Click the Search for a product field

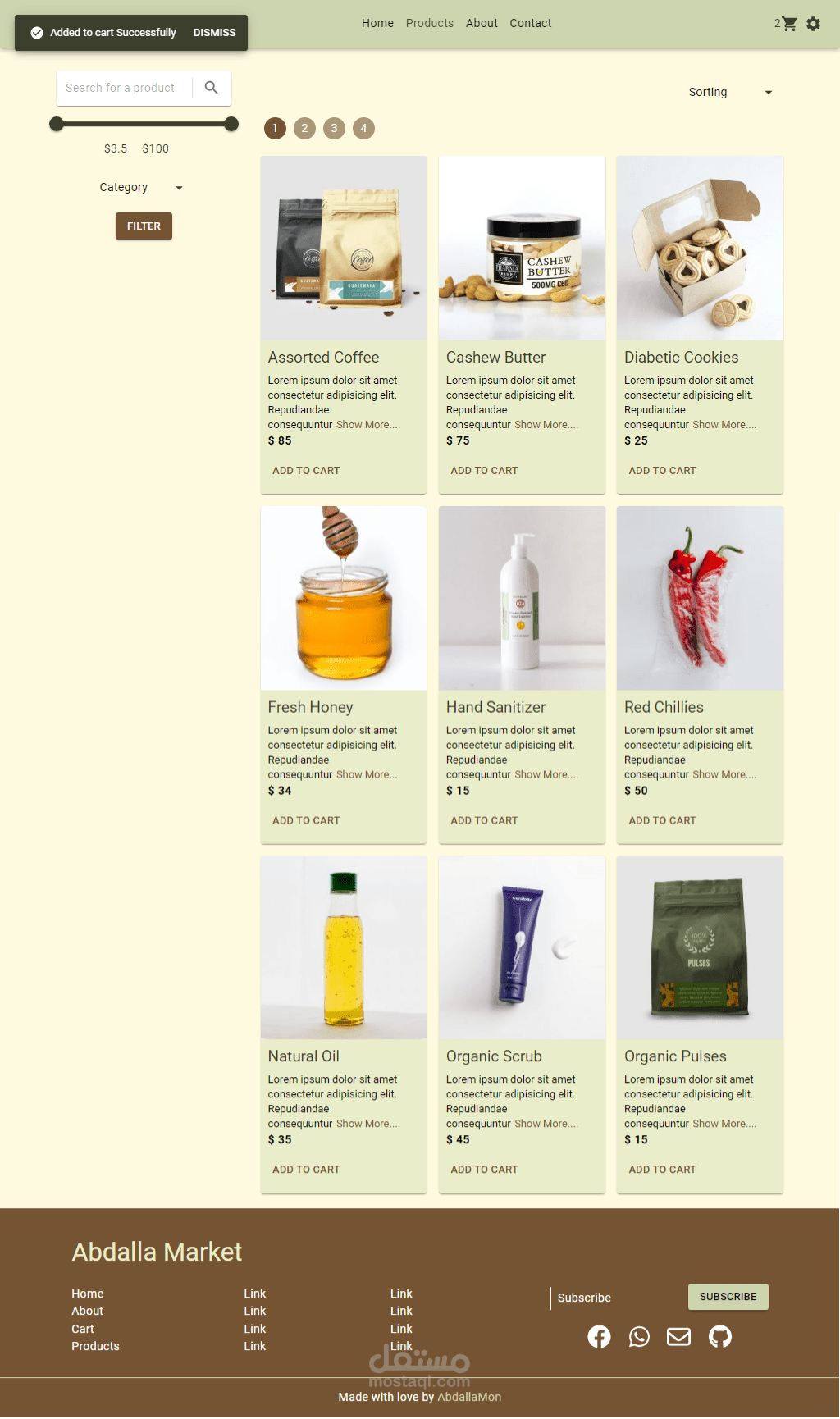[123, 88]
